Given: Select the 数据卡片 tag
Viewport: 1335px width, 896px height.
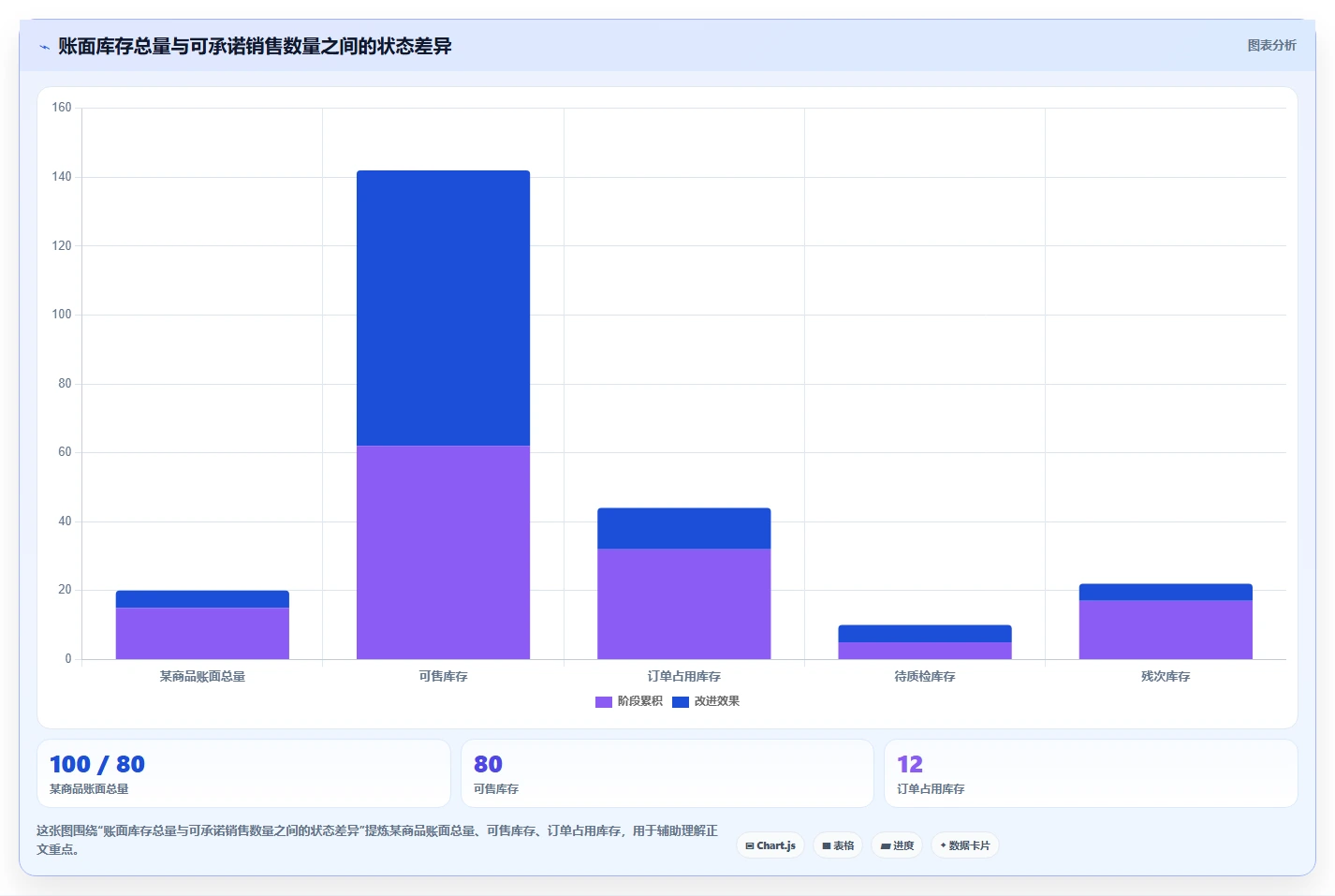Looking at the screenshot, I should pyautogui.click(x=965, y=845).
